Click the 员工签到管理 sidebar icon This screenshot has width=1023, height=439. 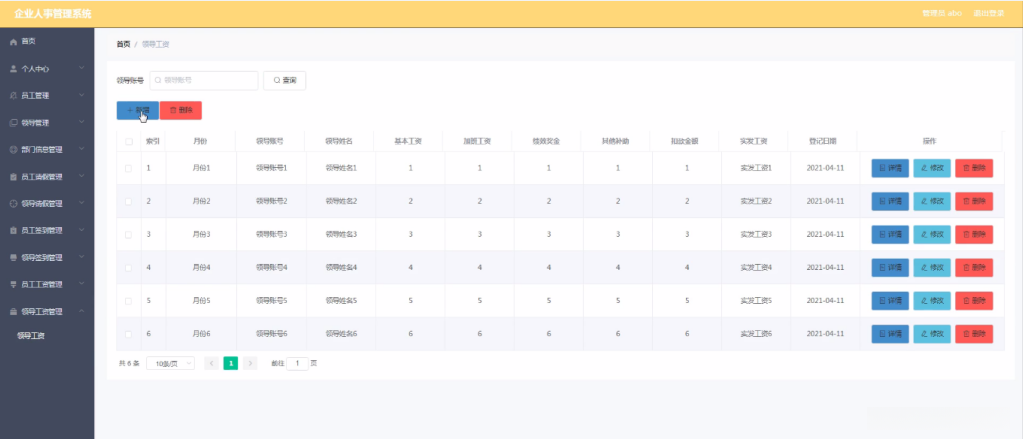(x=13, y=230)
